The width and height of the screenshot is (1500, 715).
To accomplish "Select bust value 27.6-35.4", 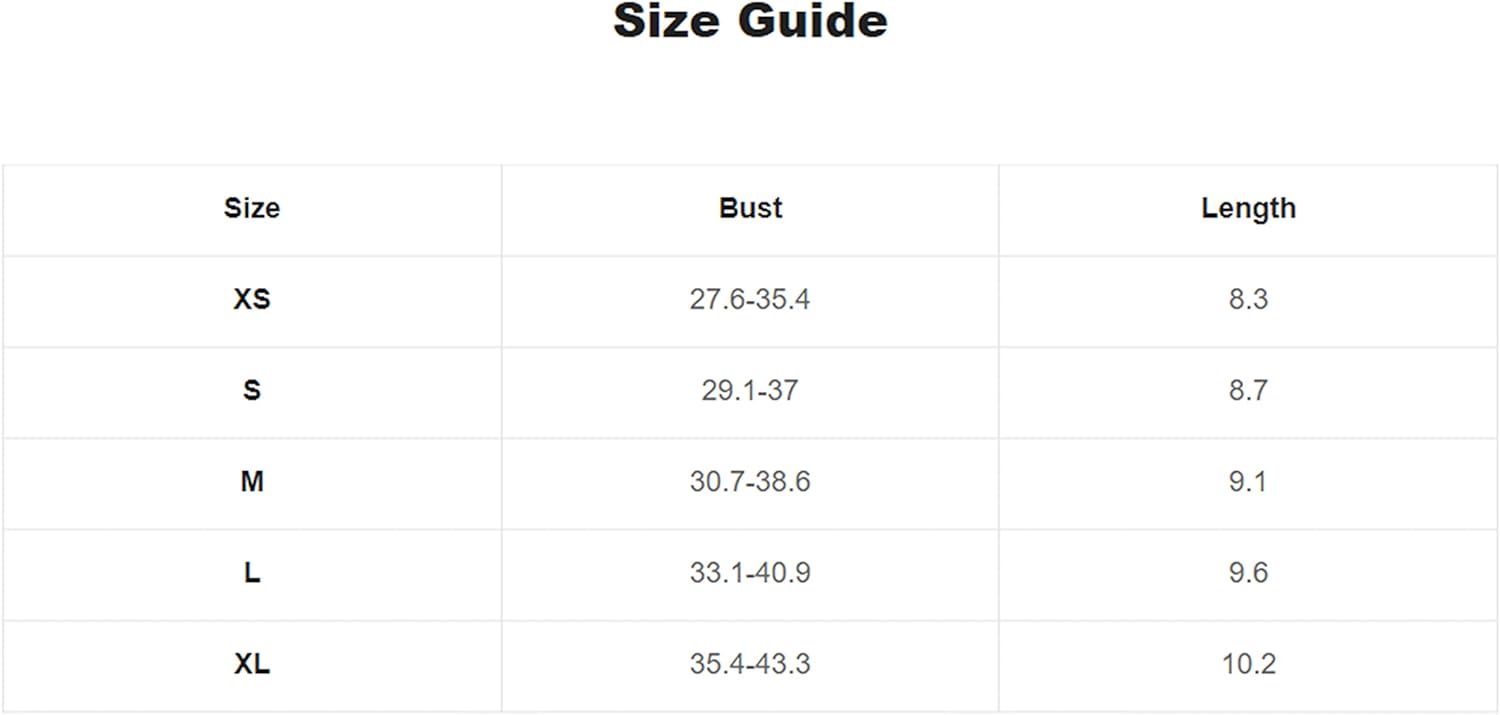I will (750, 299).
